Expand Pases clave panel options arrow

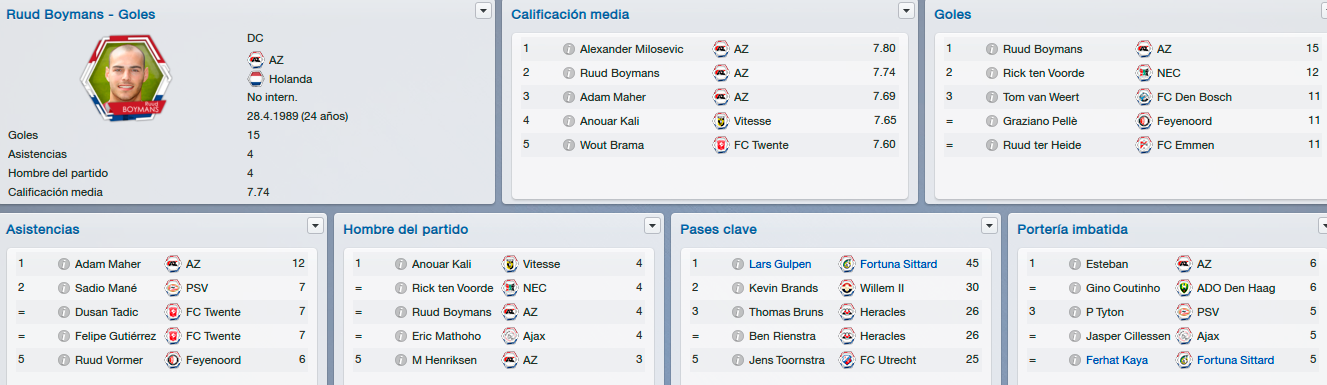tap(990, 225)
